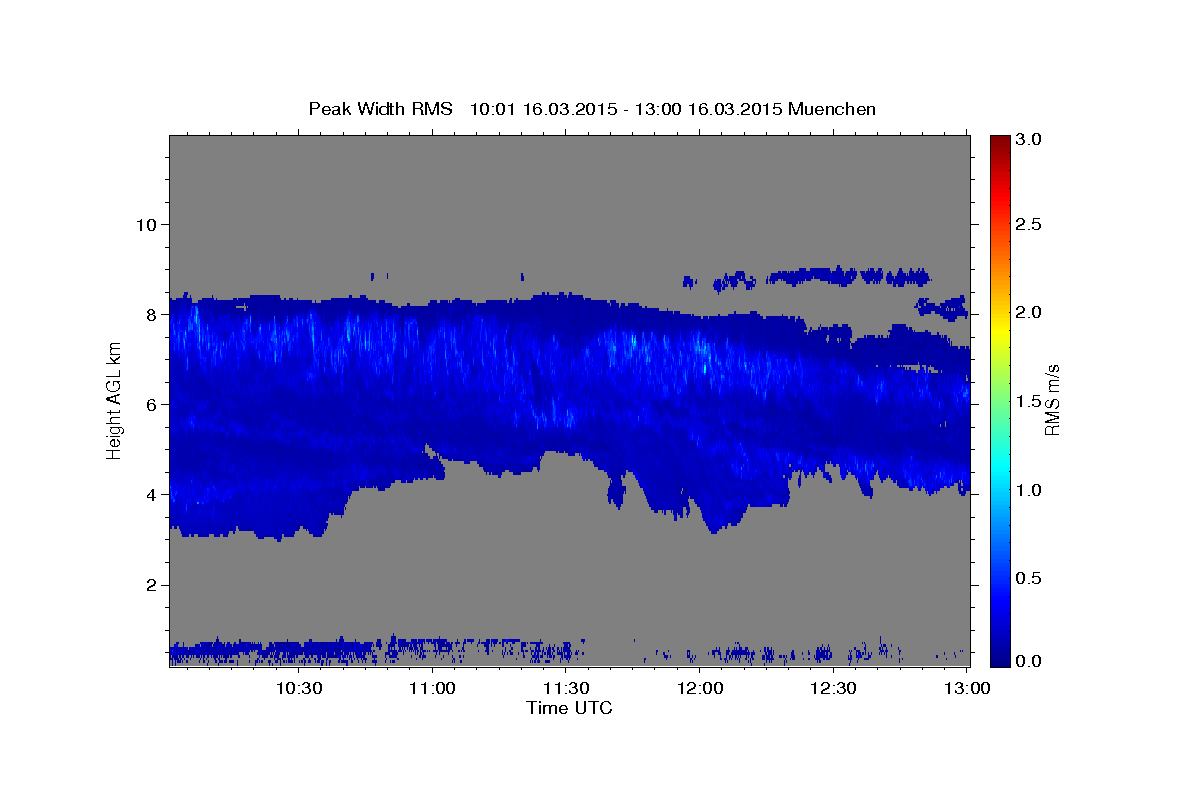The image size is (1200, 800).
Task: Click the colorbar value 2.0
Action: coord(1030,312)
